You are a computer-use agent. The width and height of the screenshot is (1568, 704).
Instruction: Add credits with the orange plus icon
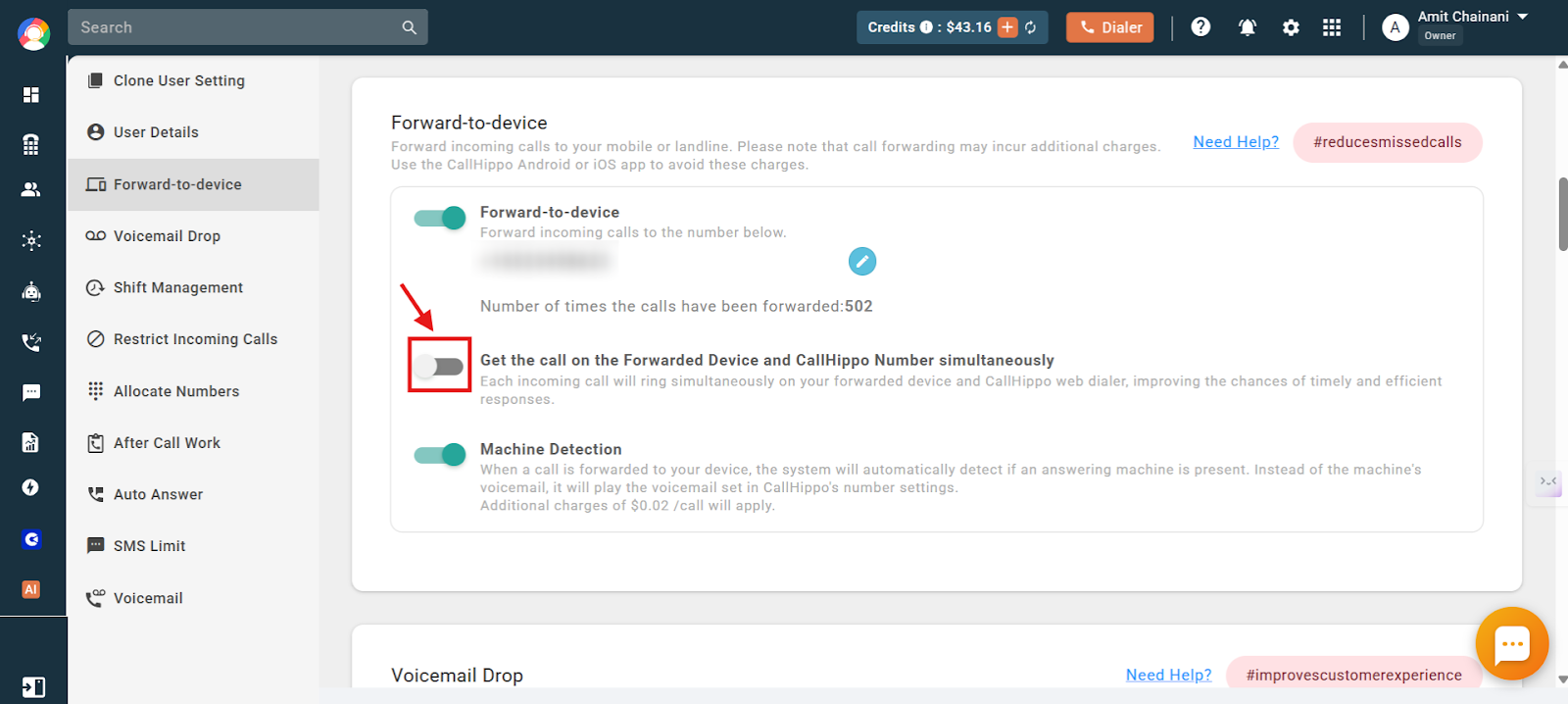click(x=1007, y=27)
